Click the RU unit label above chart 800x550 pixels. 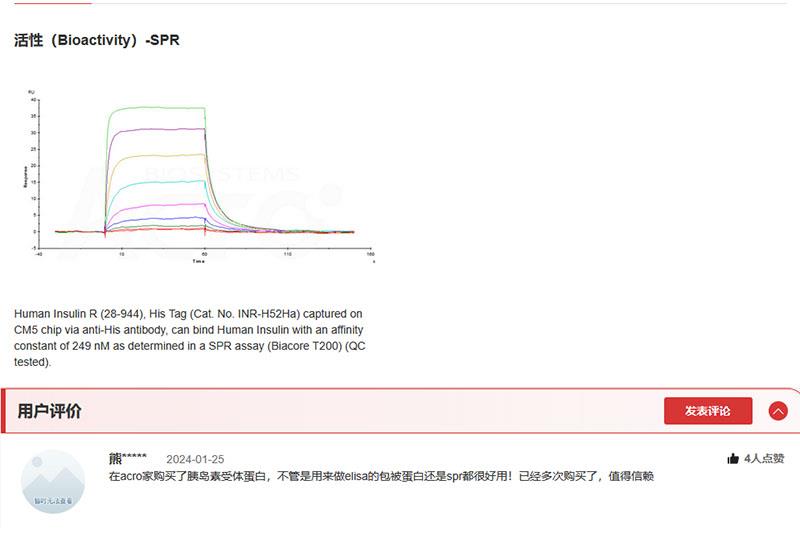(31, 92)
